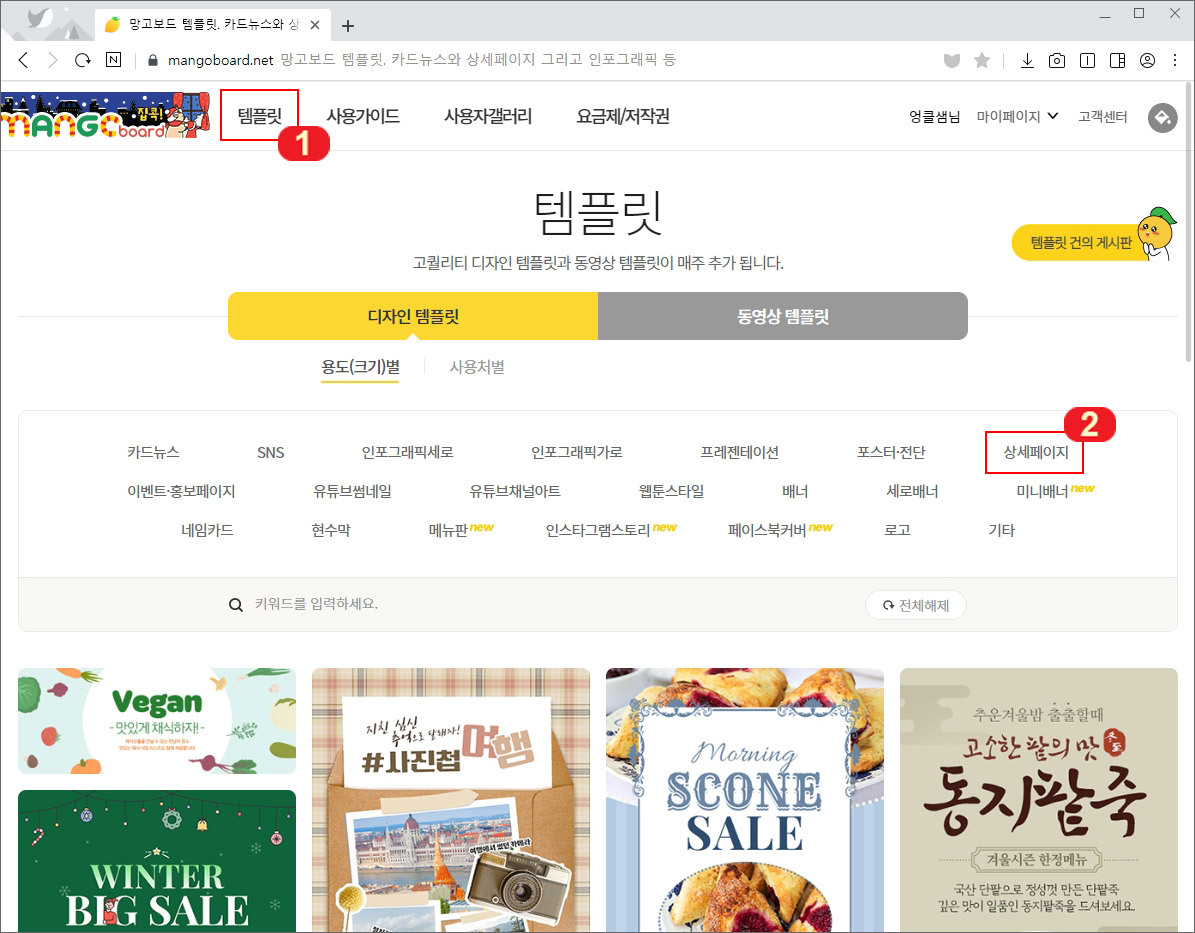Click the reset icon inside the 전체해제 button
The width and height of the screenshot is (1195, 933).
[x=889, y=604]
